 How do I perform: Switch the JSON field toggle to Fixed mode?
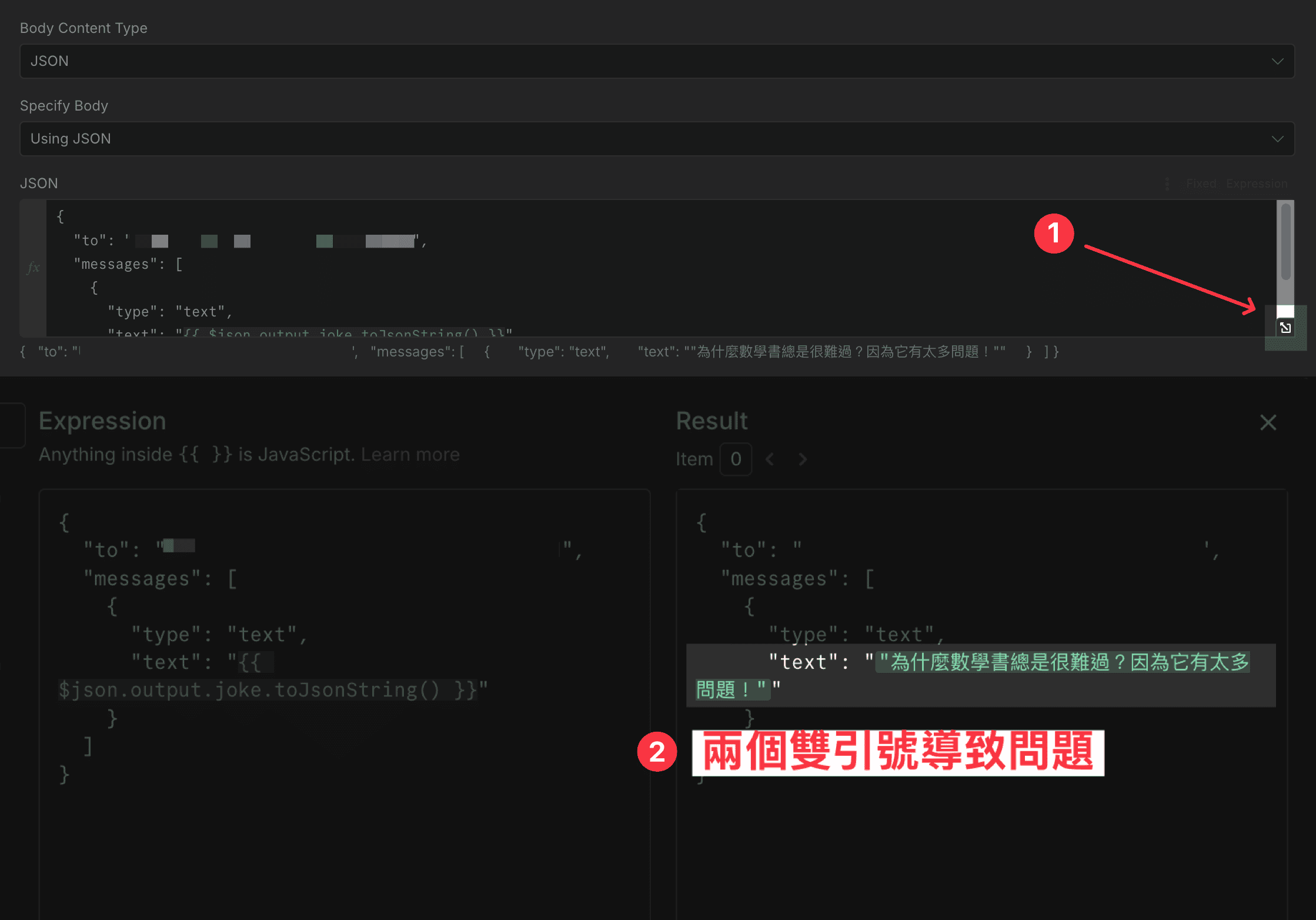tap(1201, 183)
